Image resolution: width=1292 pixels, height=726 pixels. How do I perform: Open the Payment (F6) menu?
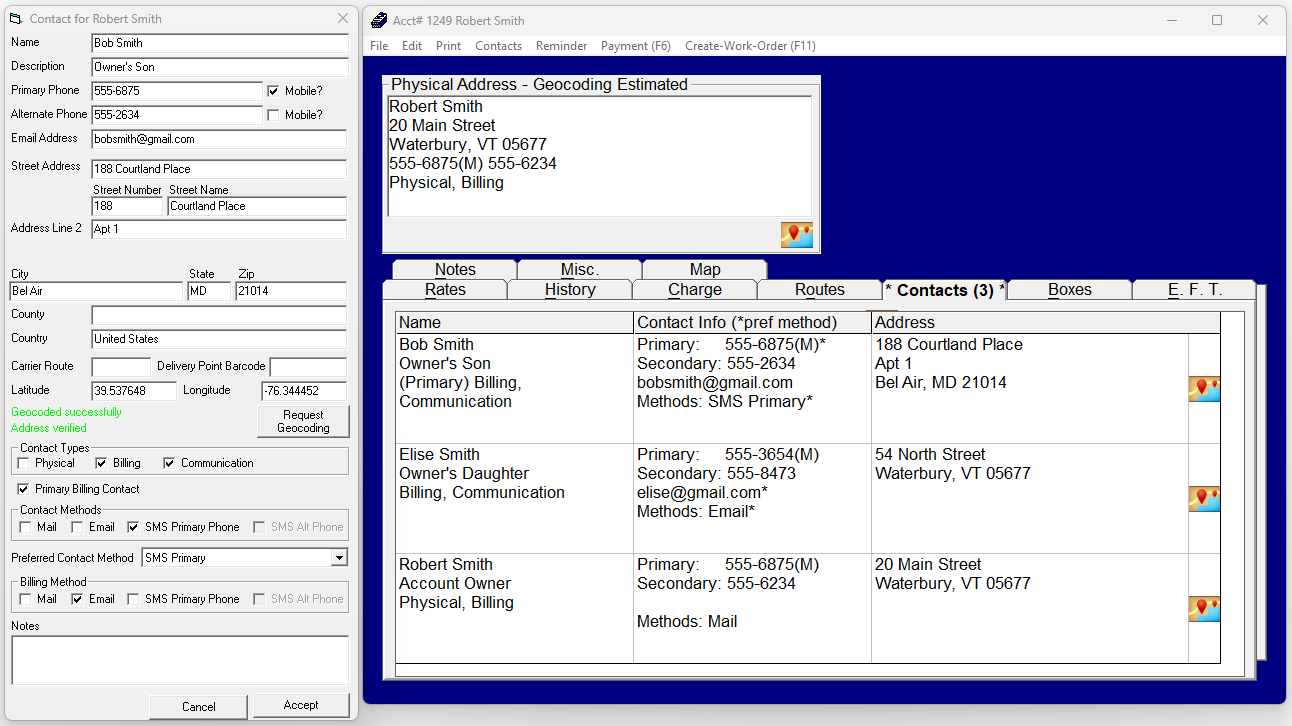(x=636, y=46)
